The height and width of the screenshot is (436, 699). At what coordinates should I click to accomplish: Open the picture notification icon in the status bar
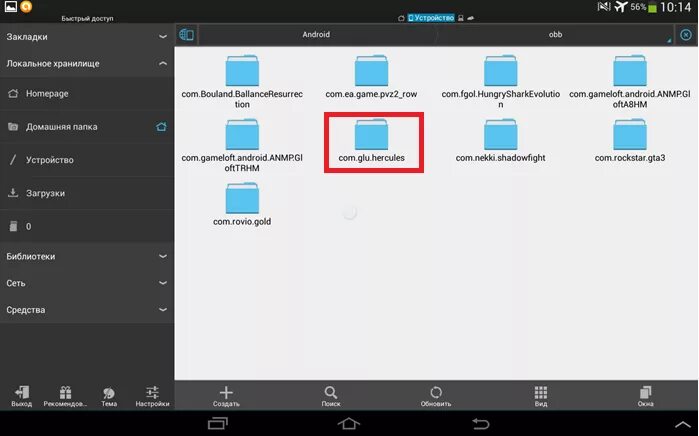coord(10,6)
